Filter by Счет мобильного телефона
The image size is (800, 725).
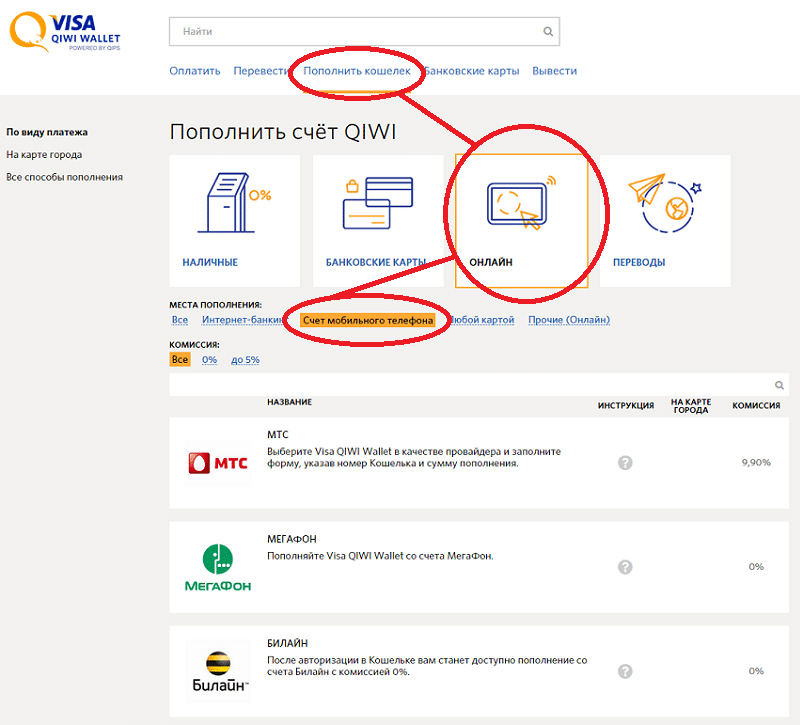pyautogui.click(x=368, y=320)
